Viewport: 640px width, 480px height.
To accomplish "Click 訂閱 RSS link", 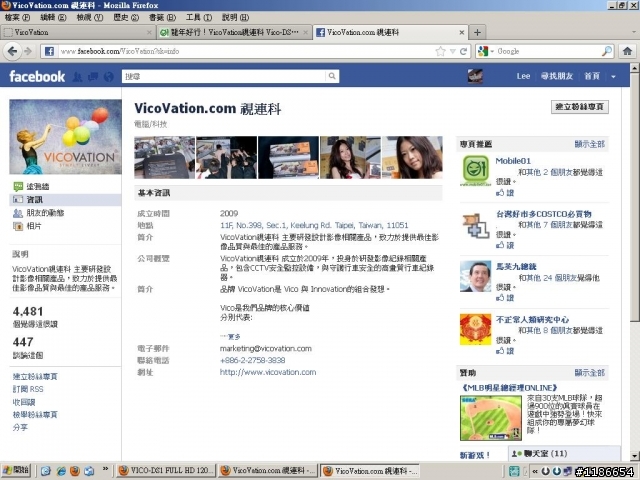I will [28, 389].
